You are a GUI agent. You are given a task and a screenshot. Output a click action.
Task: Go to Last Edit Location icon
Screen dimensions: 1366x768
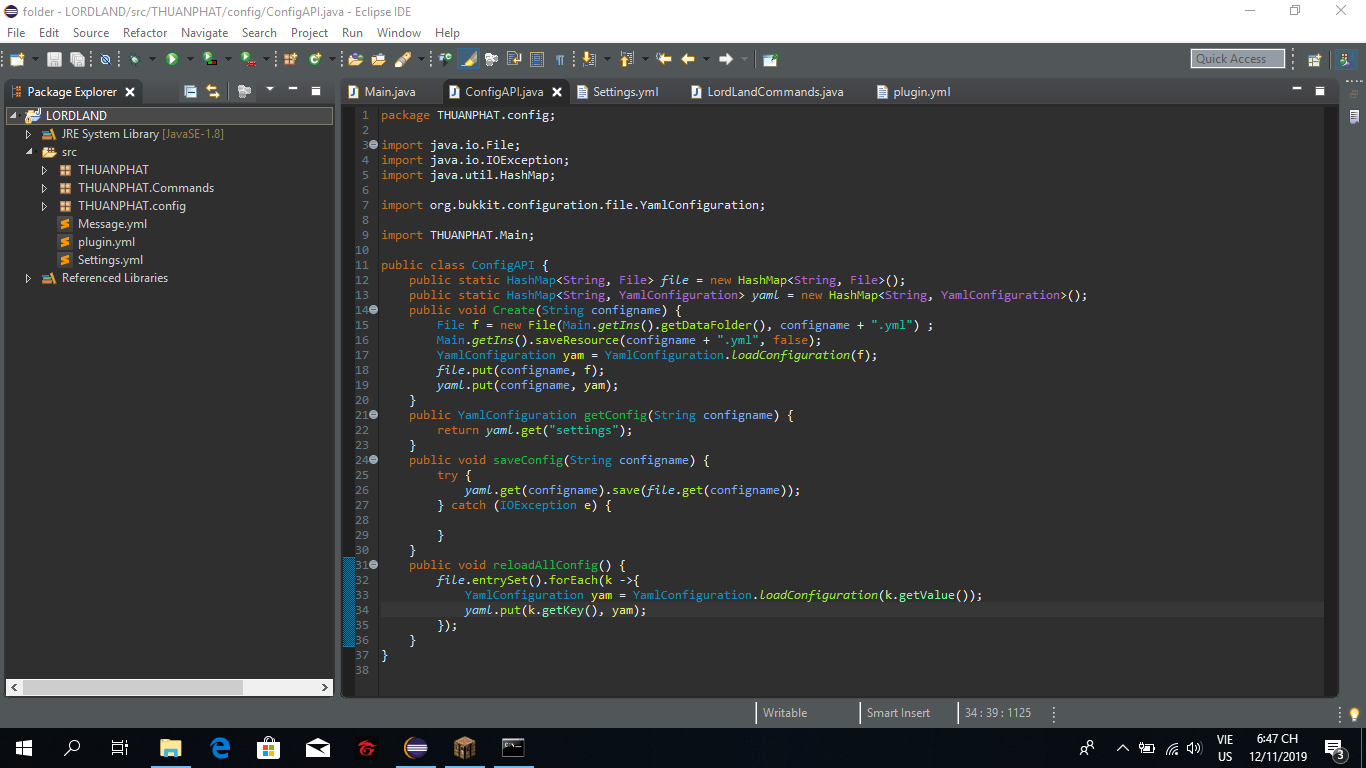664,59
